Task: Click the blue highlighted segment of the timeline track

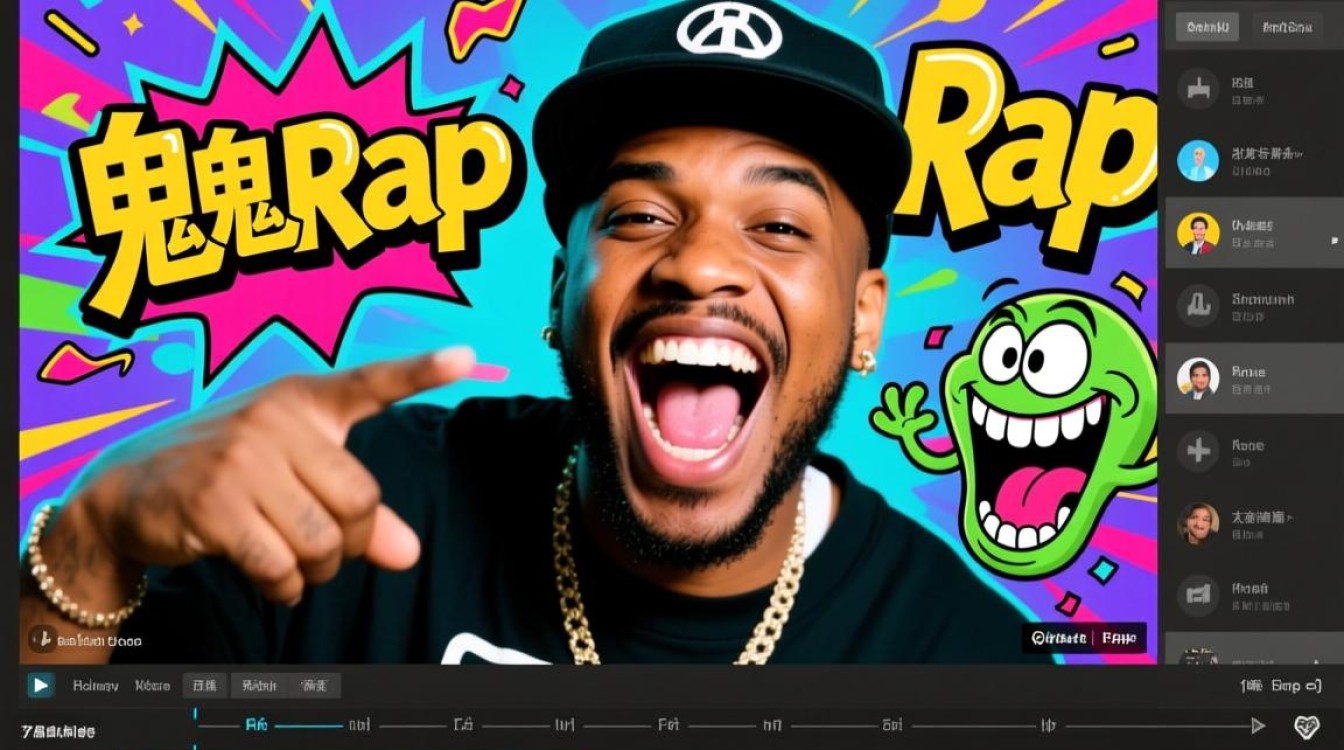Action: [x=308, y=726]
